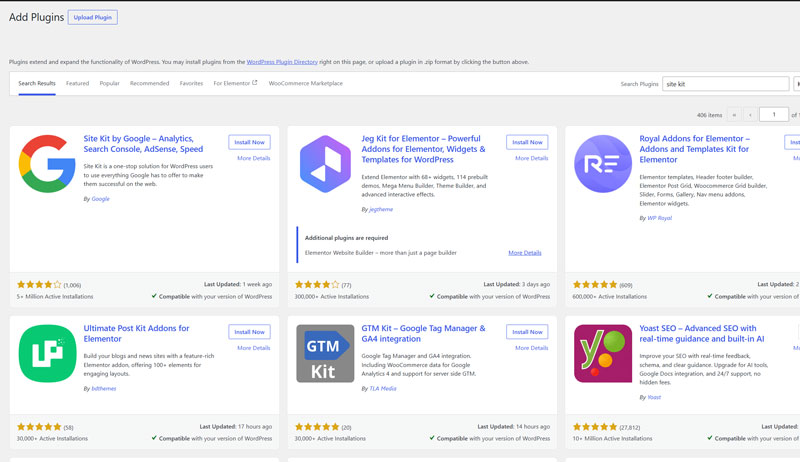Image resolution: width=800 pixels, height=462 pixels.
Task: Click the Add Plugins page heading
Action: click(37, 17)
